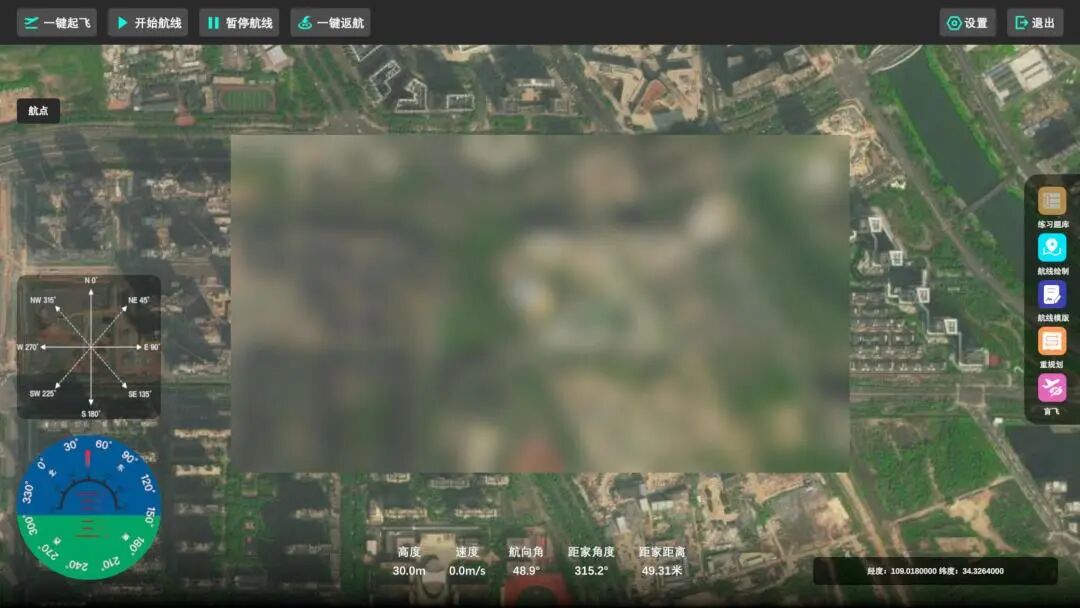Click the 距家距离 home distance readout

click(x=662, y=561)
